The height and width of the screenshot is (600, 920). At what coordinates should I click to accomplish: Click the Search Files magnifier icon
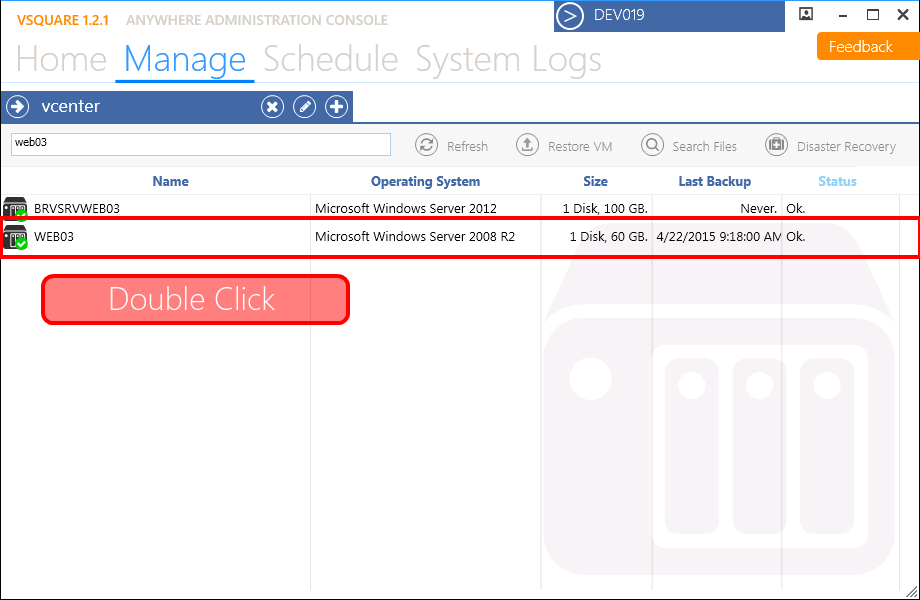(x=652, y=145)
